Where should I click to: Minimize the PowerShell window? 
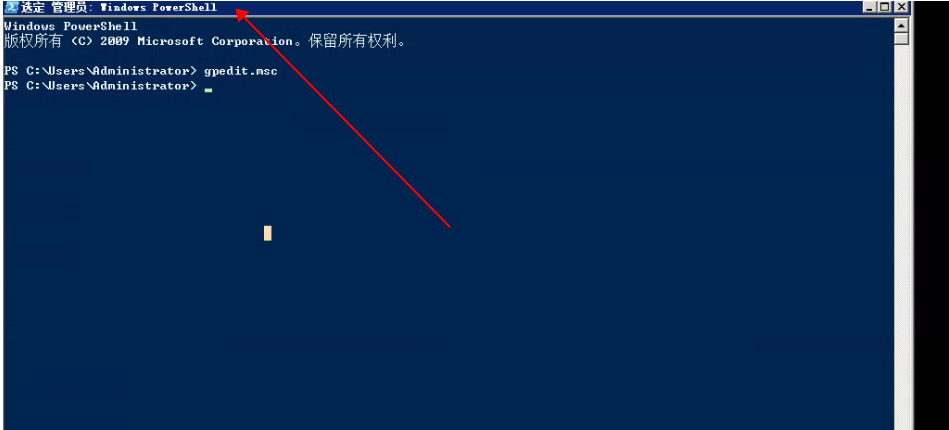(x=870, y=7)
